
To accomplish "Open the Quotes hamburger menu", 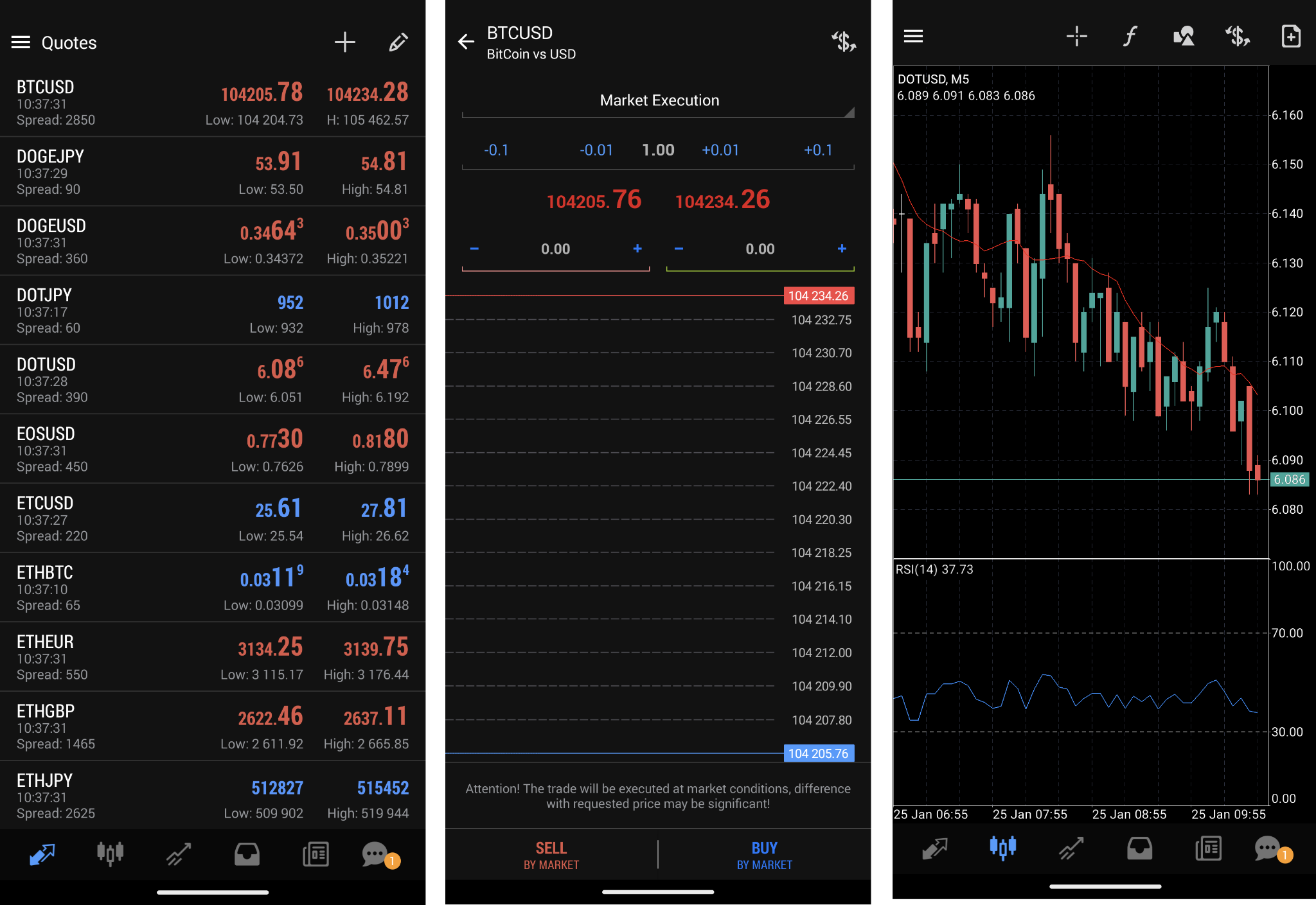I will pyautogui.click(x=21, y=42).
